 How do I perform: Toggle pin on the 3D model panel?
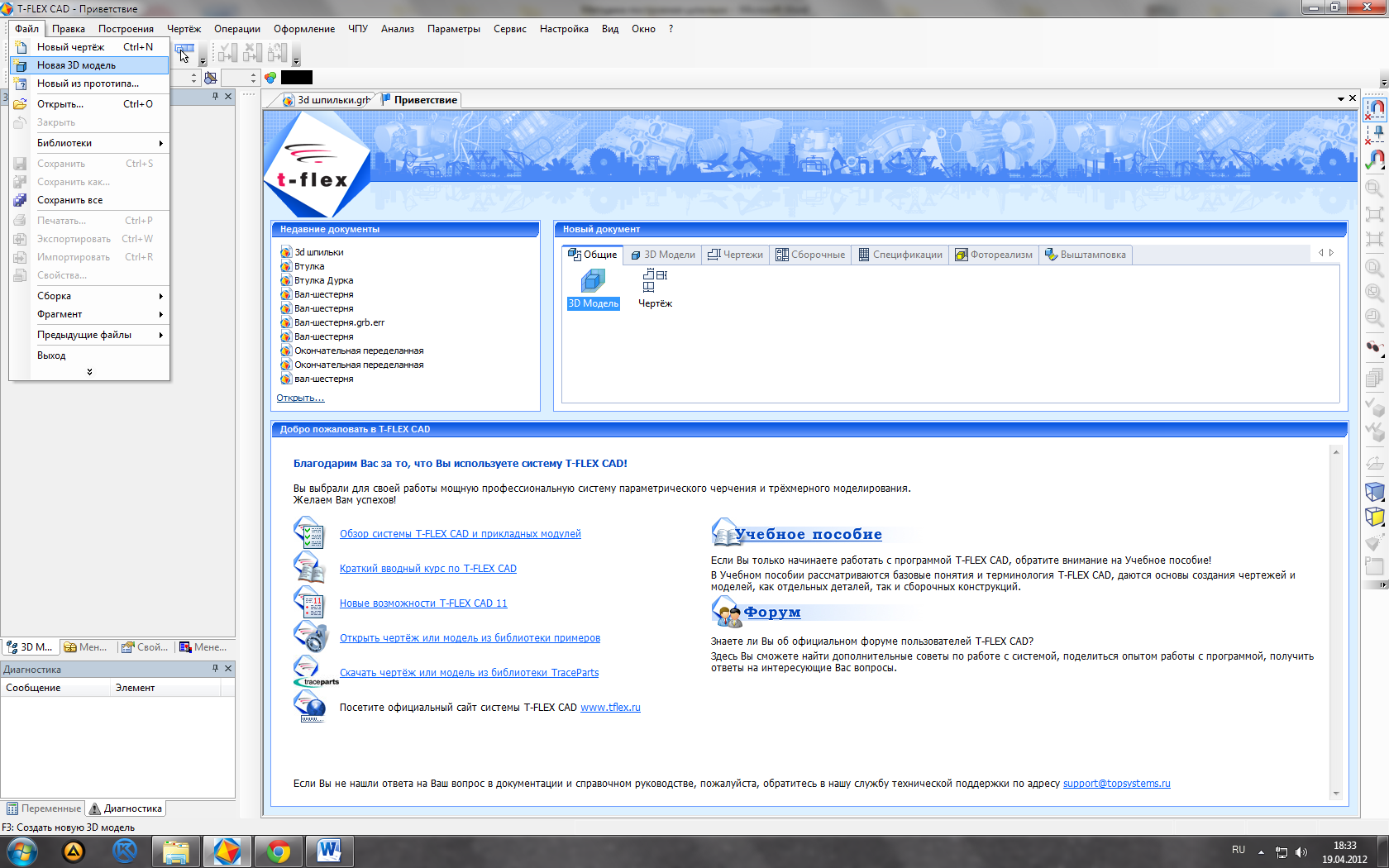pyautogui.click(x=215, y=96)
